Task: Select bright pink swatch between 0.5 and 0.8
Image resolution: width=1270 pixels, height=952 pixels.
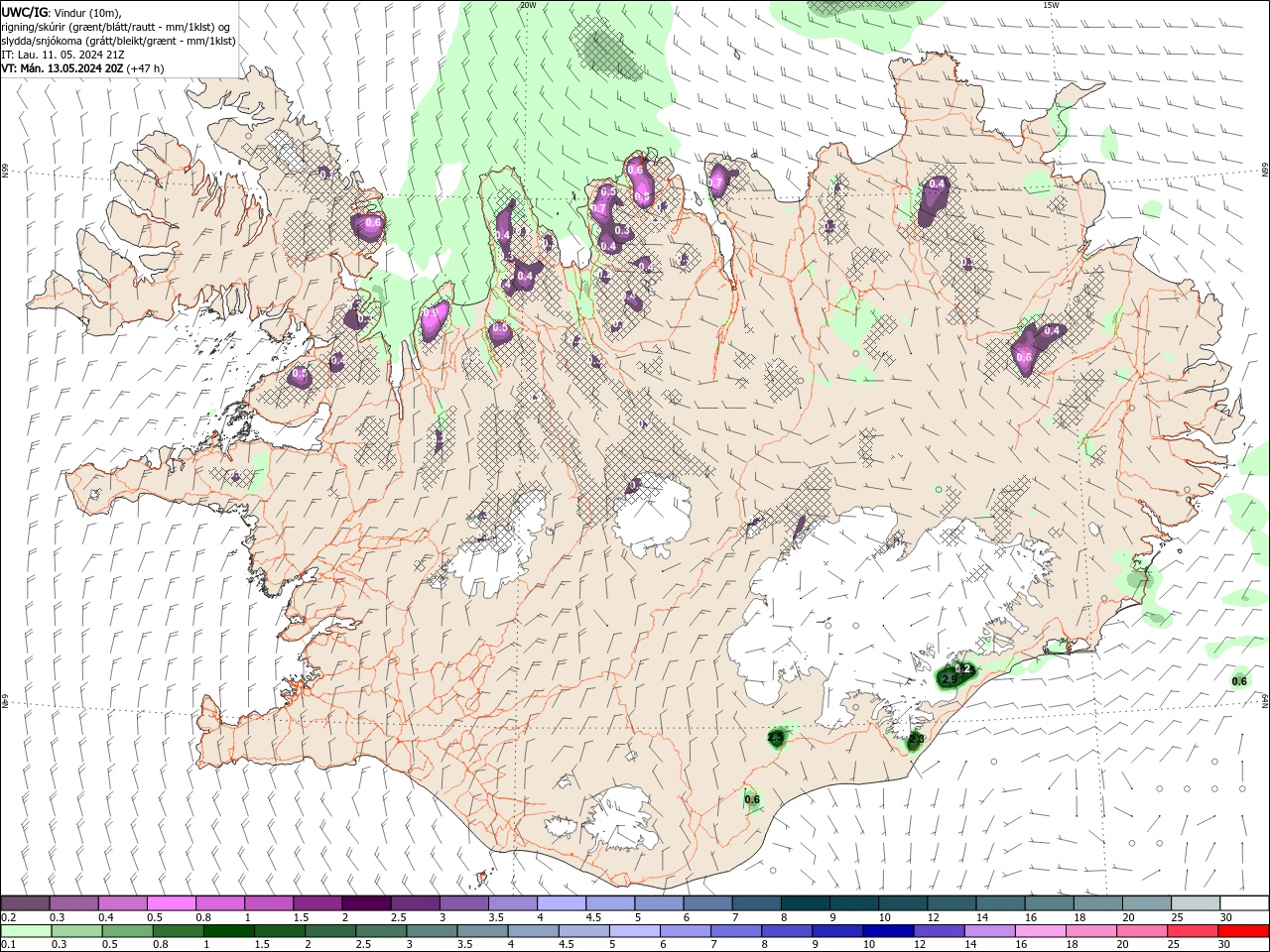Action: pos(172,903)
